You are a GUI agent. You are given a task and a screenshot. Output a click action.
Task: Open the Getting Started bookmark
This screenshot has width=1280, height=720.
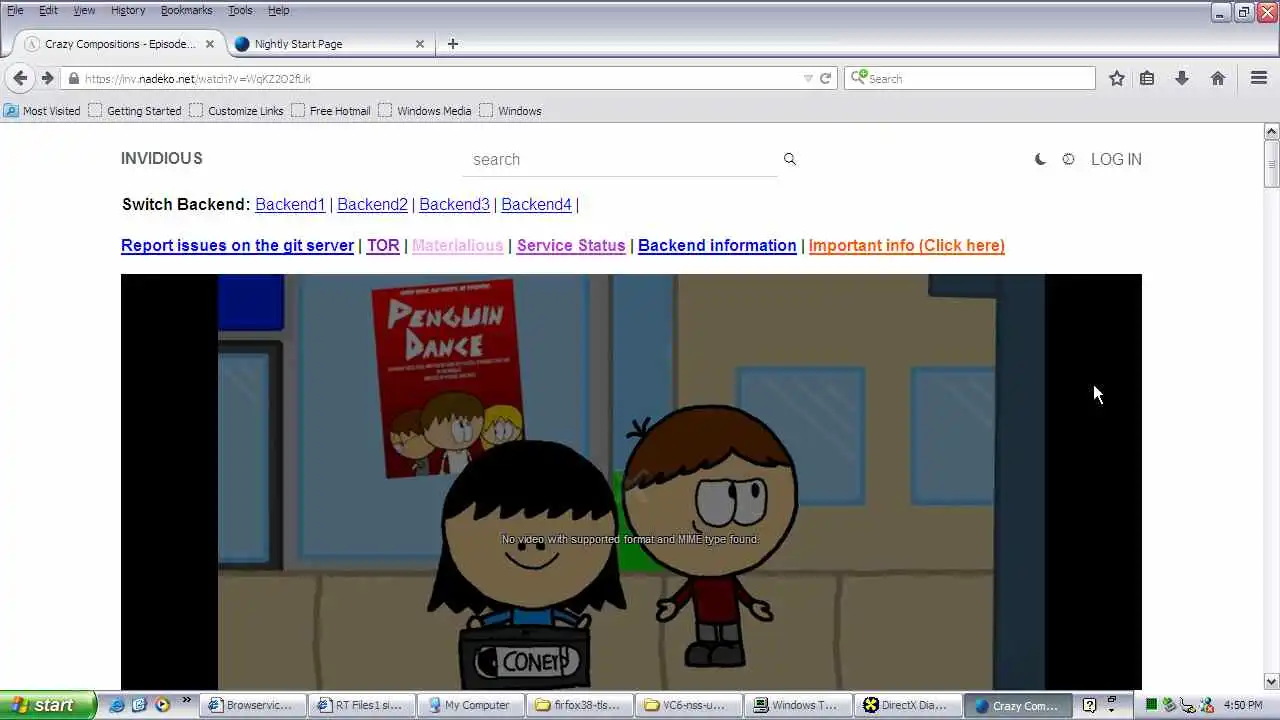[135, 111]
